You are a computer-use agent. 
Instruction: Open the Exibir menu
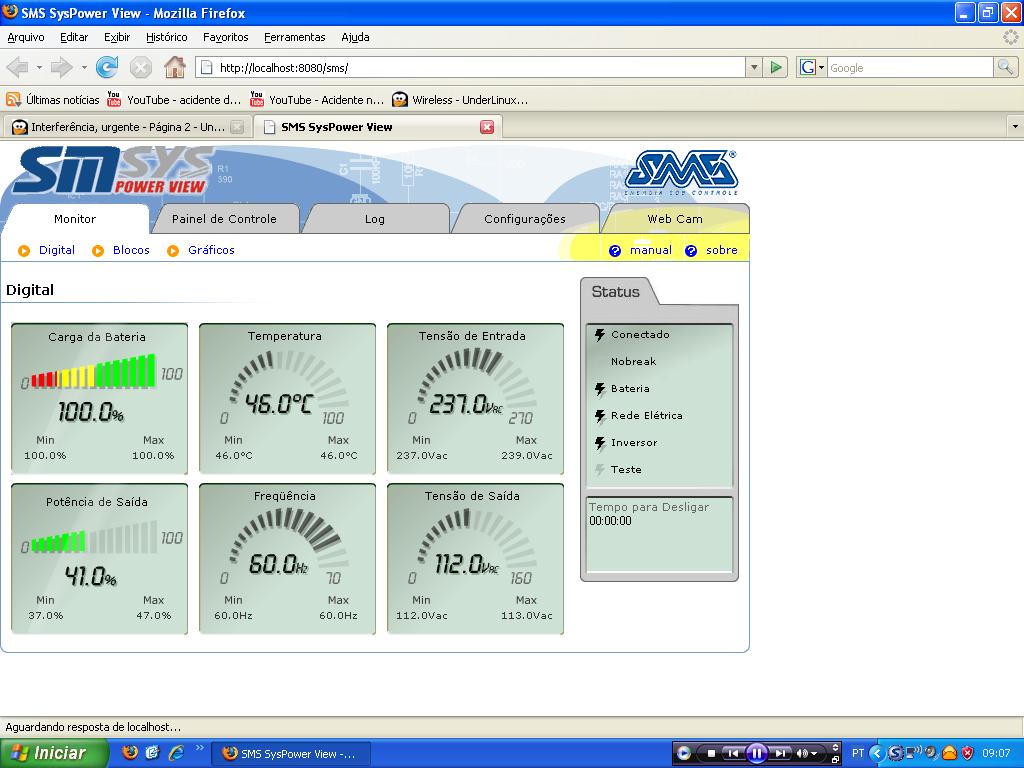(117, 37)
